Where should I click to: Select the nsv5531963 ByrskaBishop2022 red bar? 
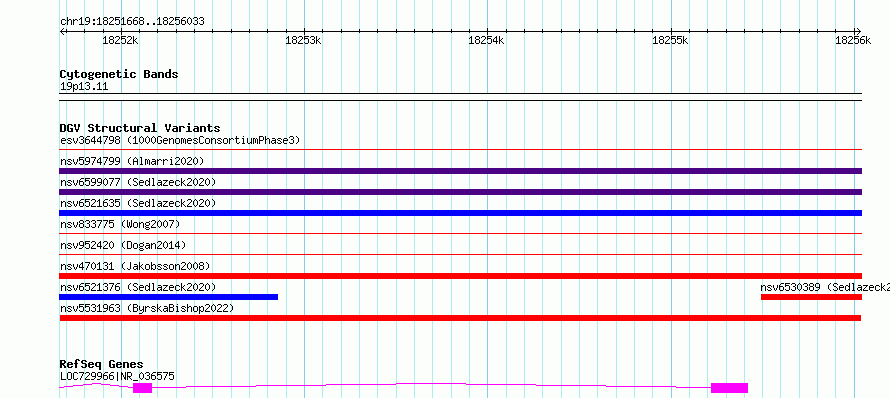tap(460, 318)
